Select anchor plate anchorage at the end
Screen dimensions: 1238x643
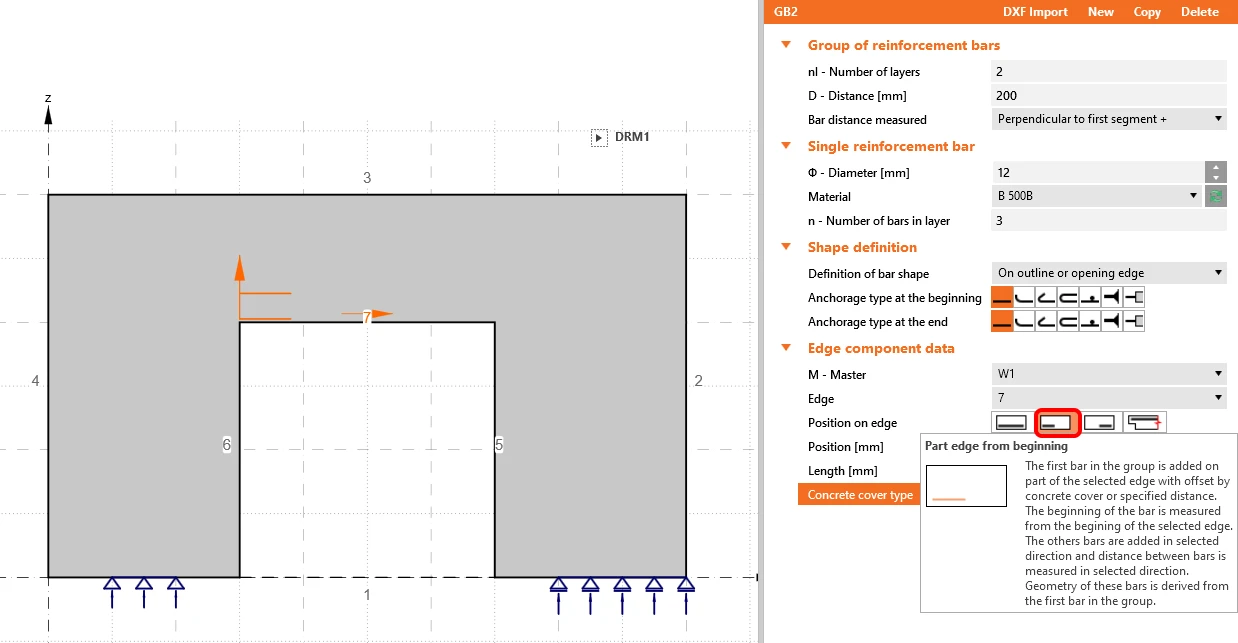pos(1134,322)
